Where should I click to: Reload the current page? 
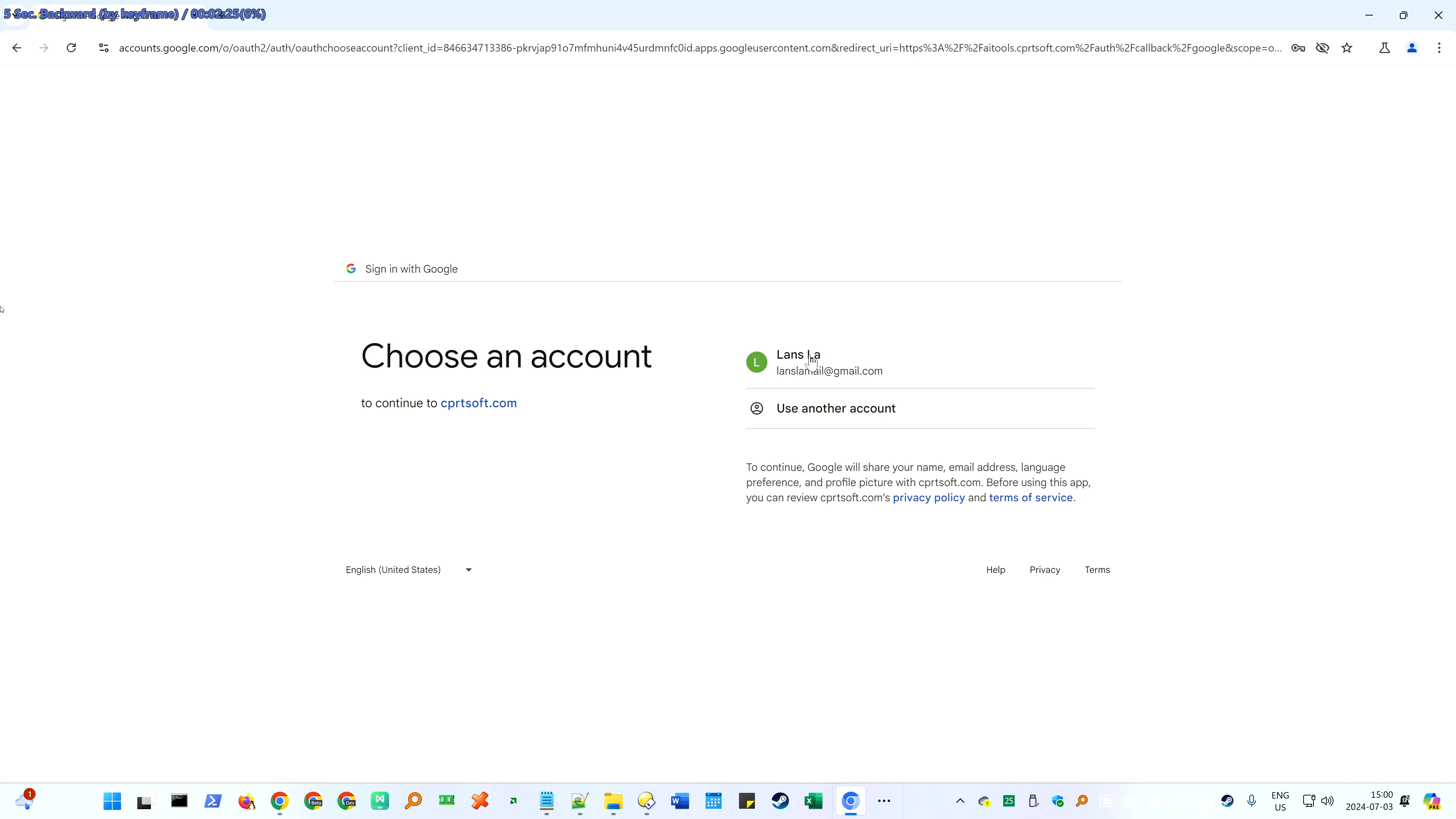coord(71,48)
